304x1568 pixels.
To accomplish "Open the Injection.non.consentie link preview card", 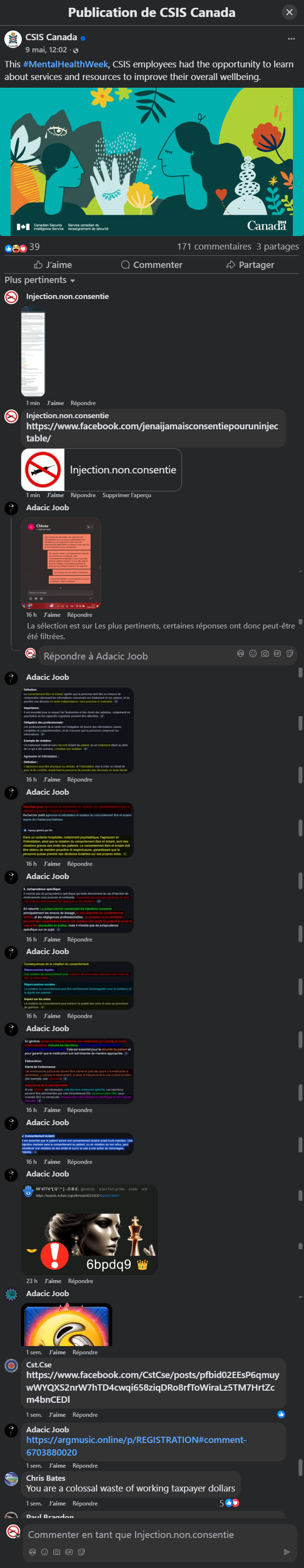I will (102, 470).
